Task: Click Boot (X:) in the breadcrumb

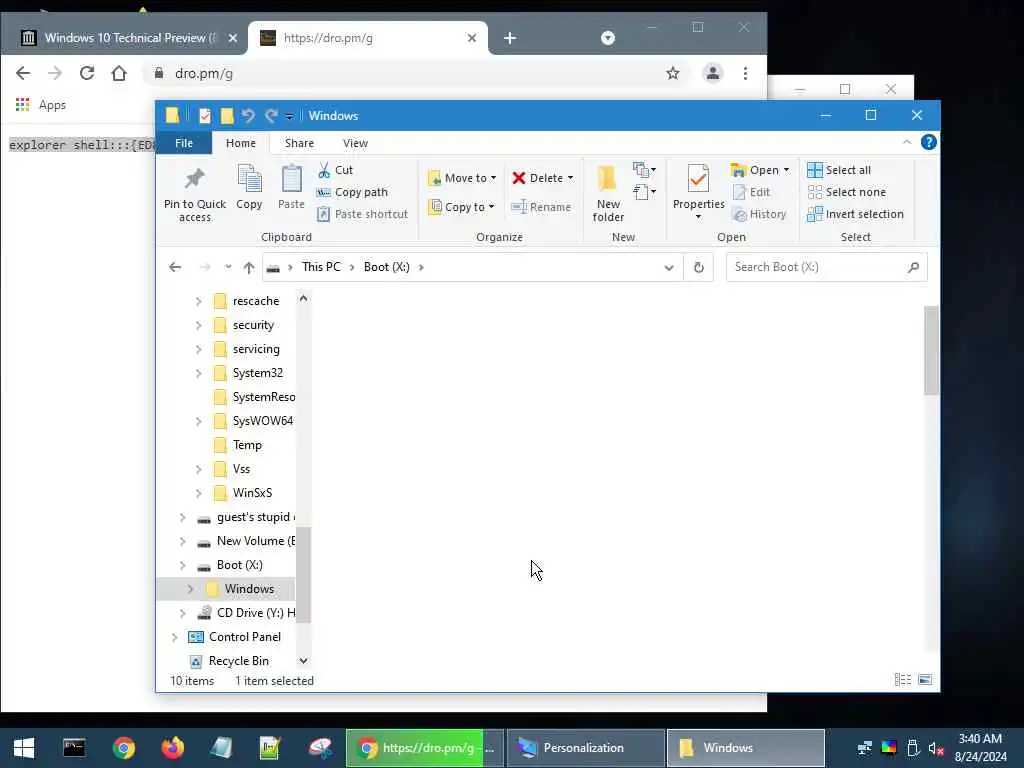Action: [387, 267]
